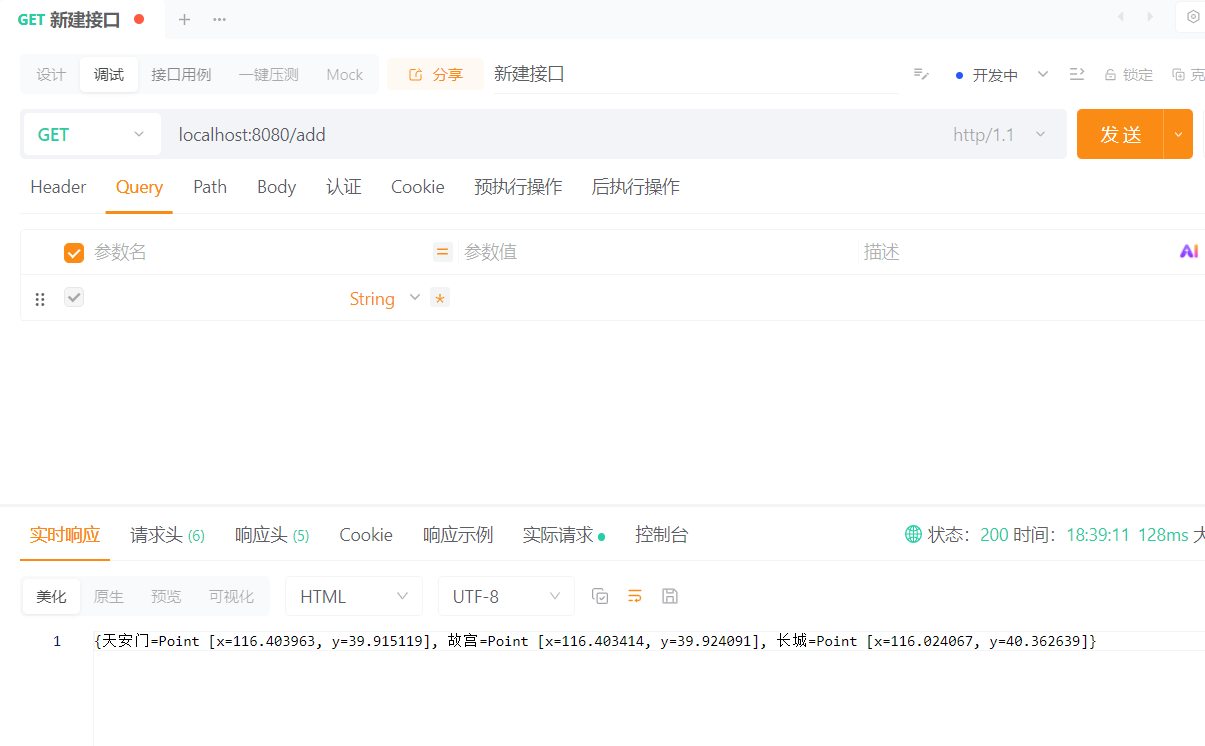Image resolution: width=1205 pixels, height=746 pixels.
Task: Click the 分享 share button
Action: coord(435,74)
